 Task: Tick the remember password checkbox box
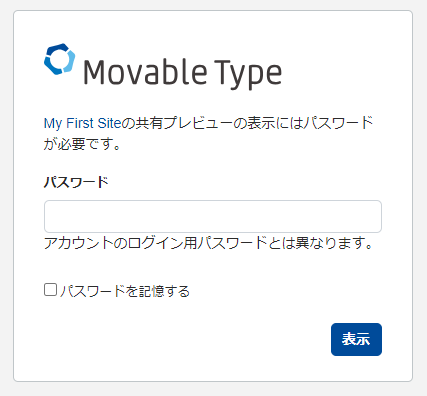coord(51,290)
